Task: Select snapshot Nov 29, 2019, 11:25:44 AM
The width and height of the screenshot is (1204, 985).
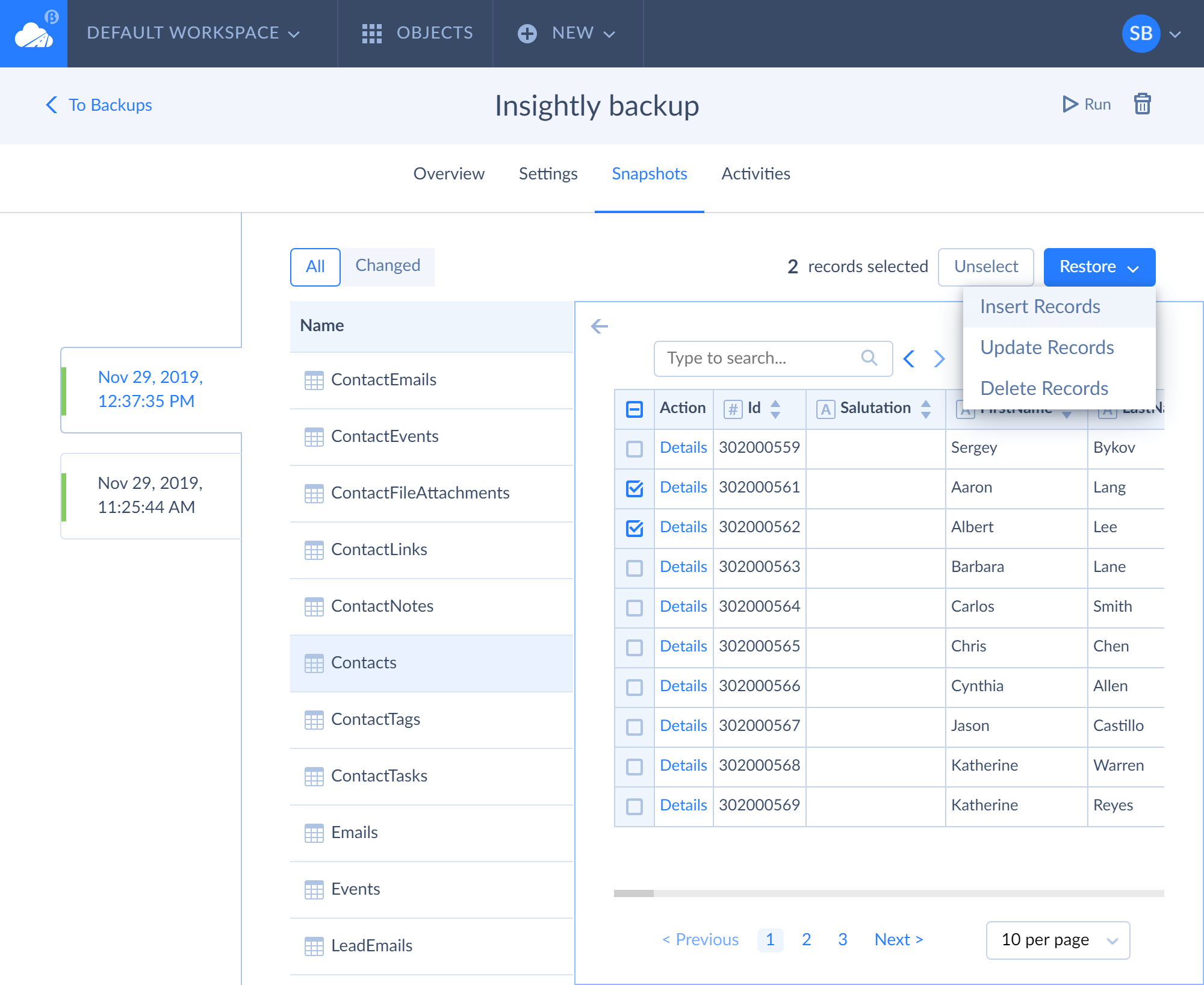Action: [150, 496]
